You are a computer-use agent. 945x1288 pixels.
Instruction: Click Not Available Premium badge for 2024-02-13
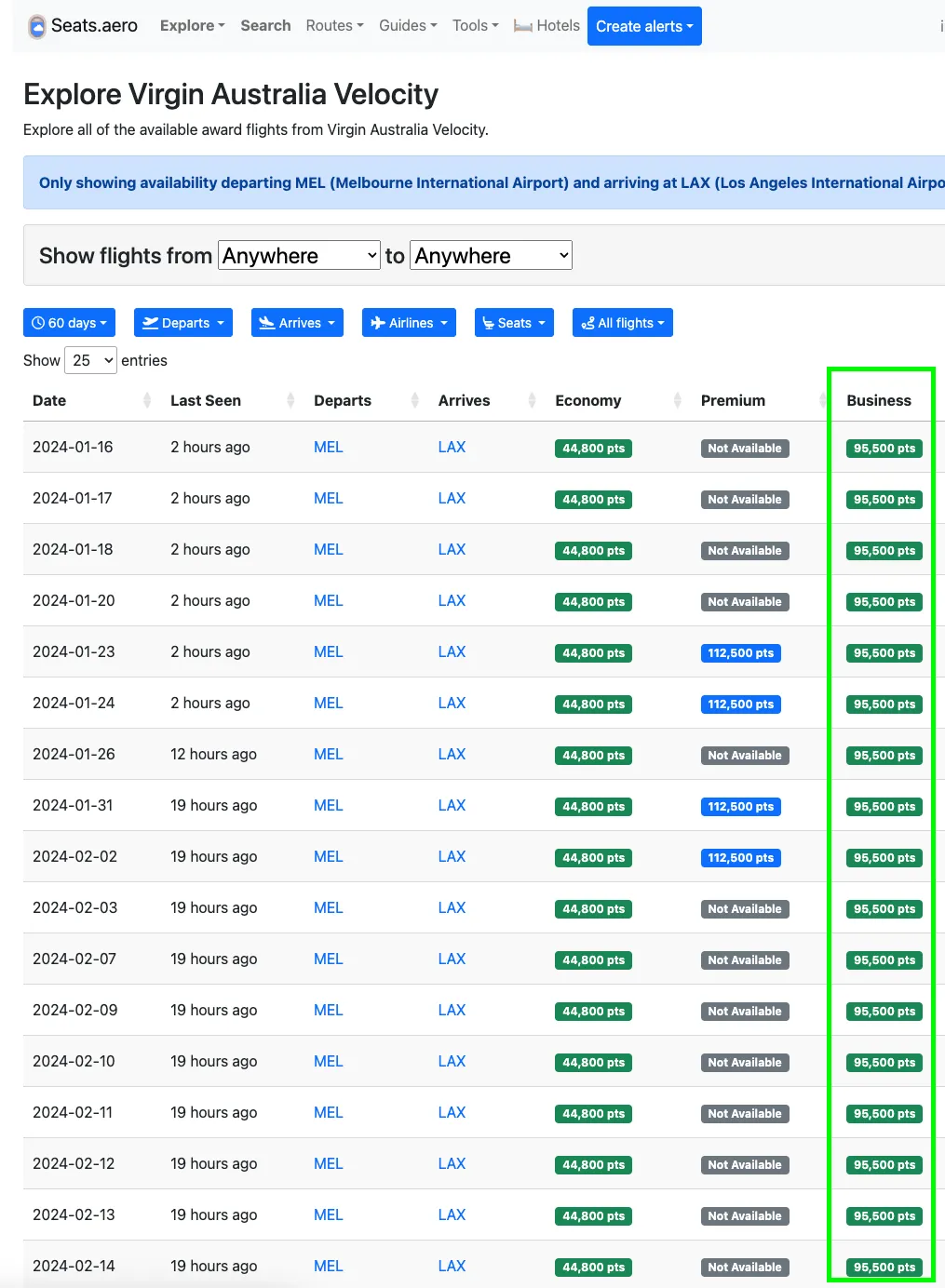point(745,1216)
